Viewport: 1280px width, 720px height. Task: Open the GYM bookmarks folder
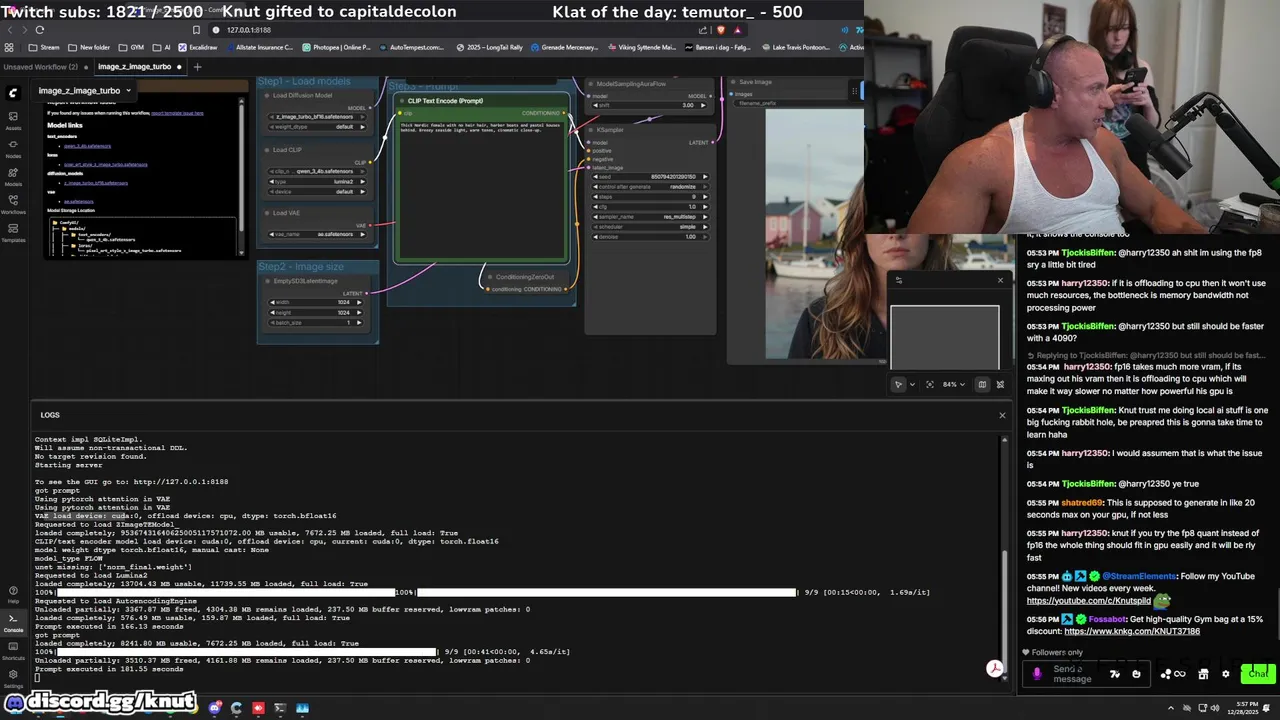coord(131,47)
